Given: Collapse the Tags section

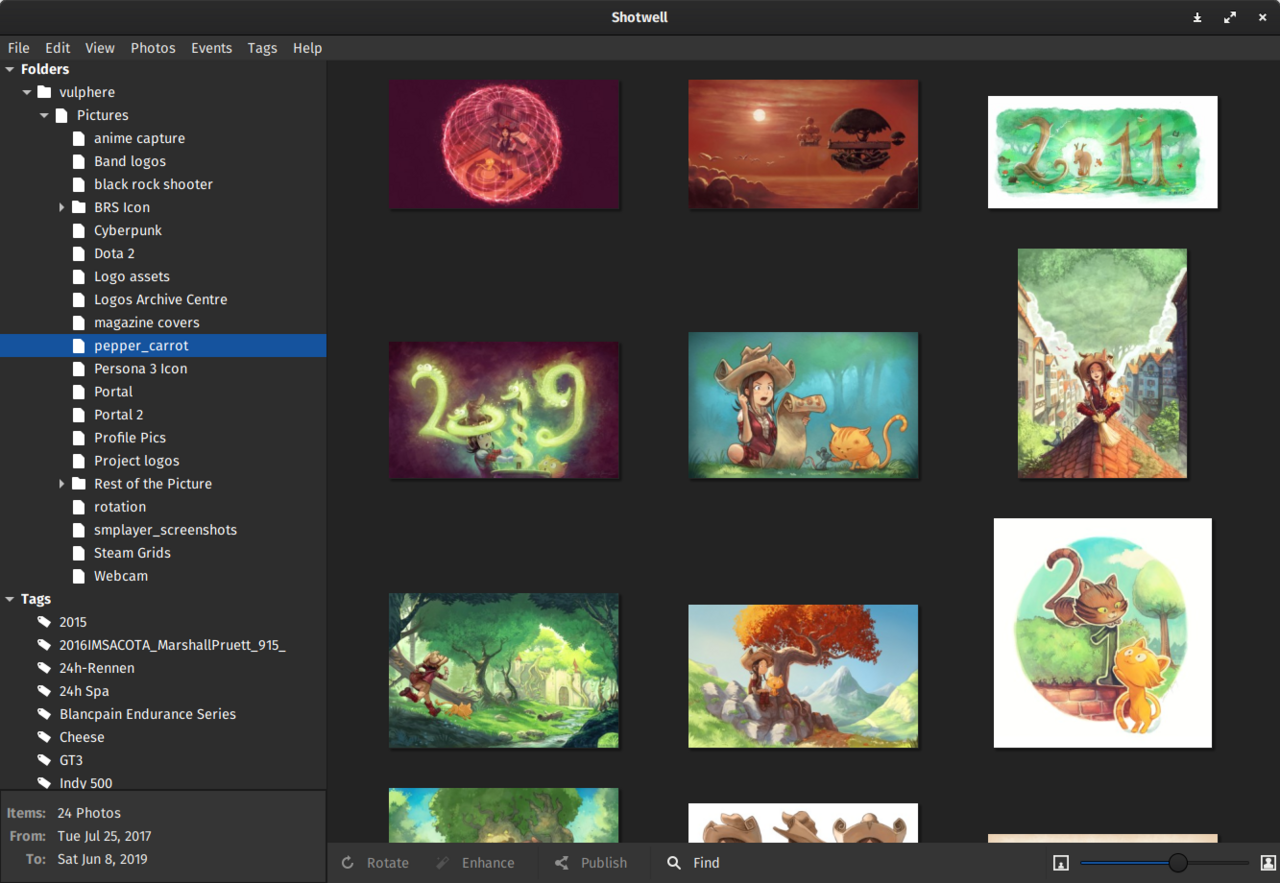Looking at the screenshot, I should coord(10,599).
